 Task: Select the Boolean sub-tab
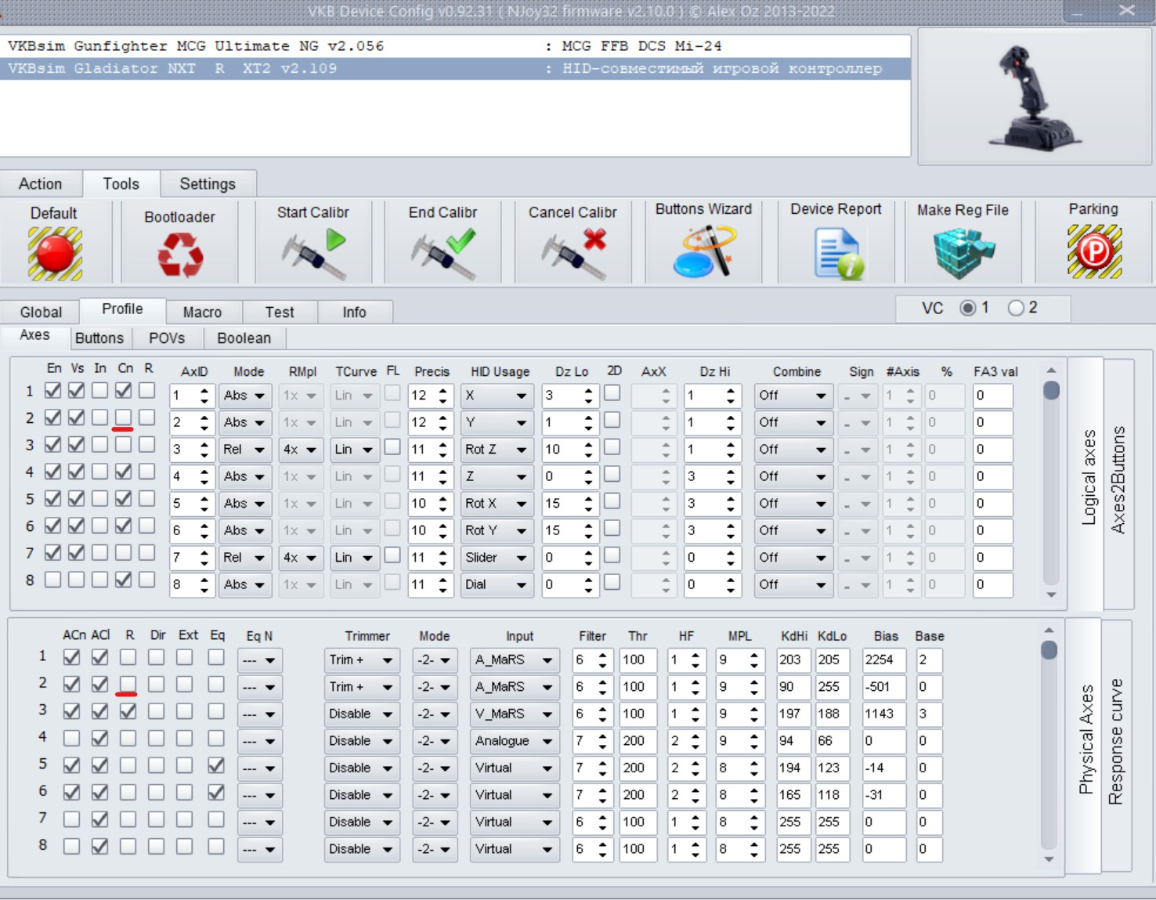(x=244, y=338)
